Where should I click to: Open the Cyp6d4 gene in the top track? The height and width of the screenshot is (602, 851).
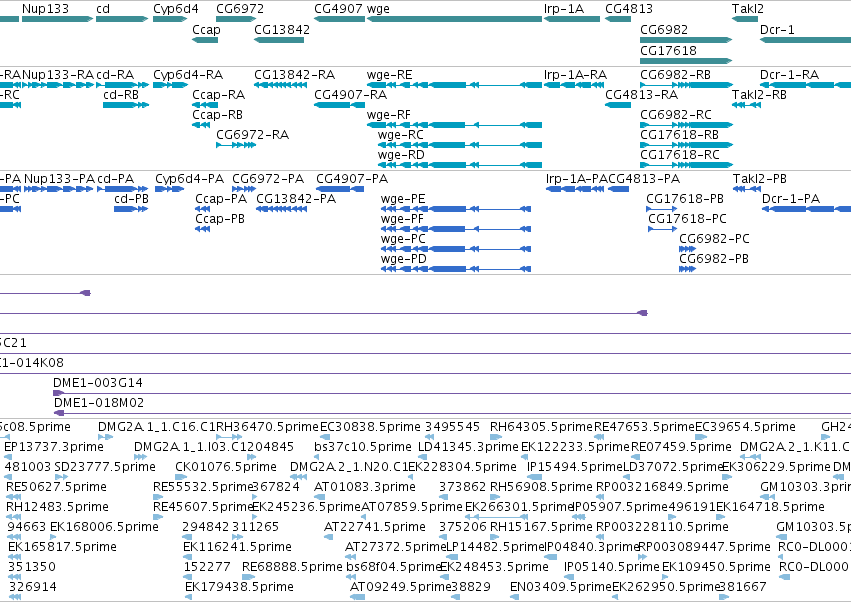pos(170,19)
